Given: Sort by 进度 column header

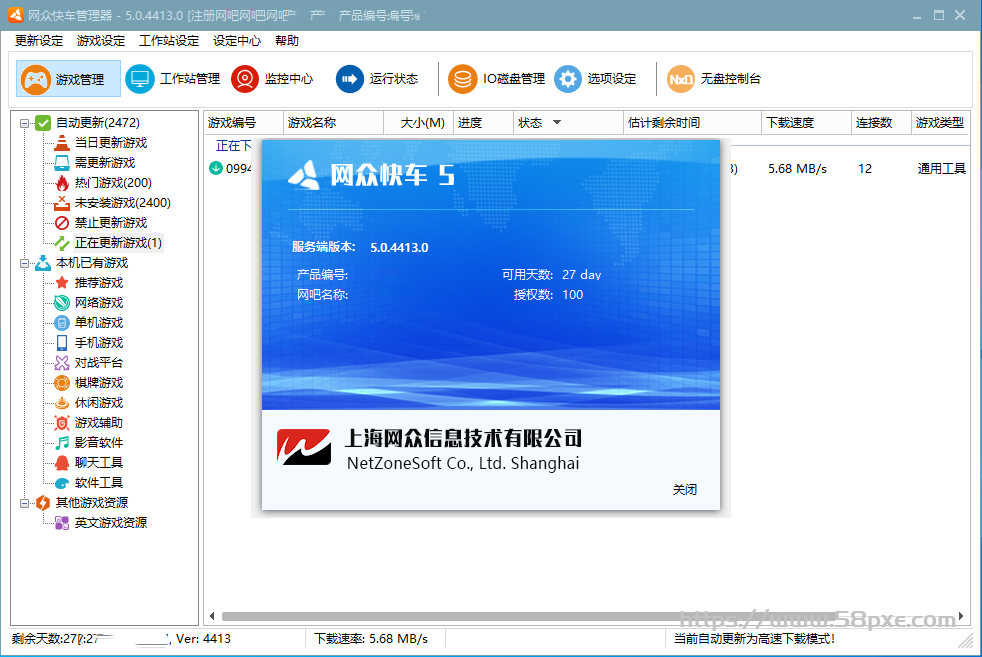Looking at the screenshot, I should click(x=483, y=123).
